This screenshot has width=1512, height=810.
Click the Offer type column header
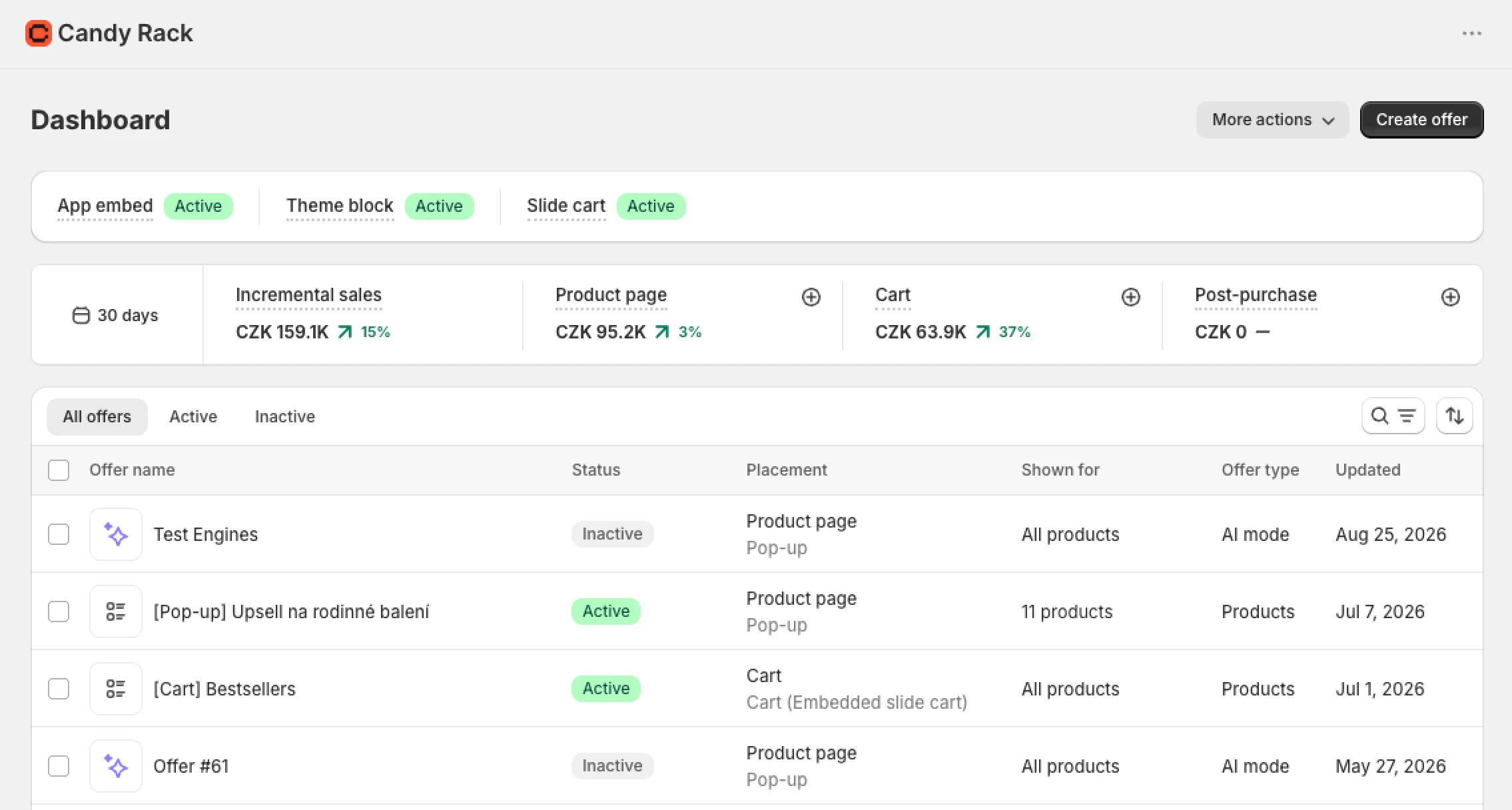1260,470
